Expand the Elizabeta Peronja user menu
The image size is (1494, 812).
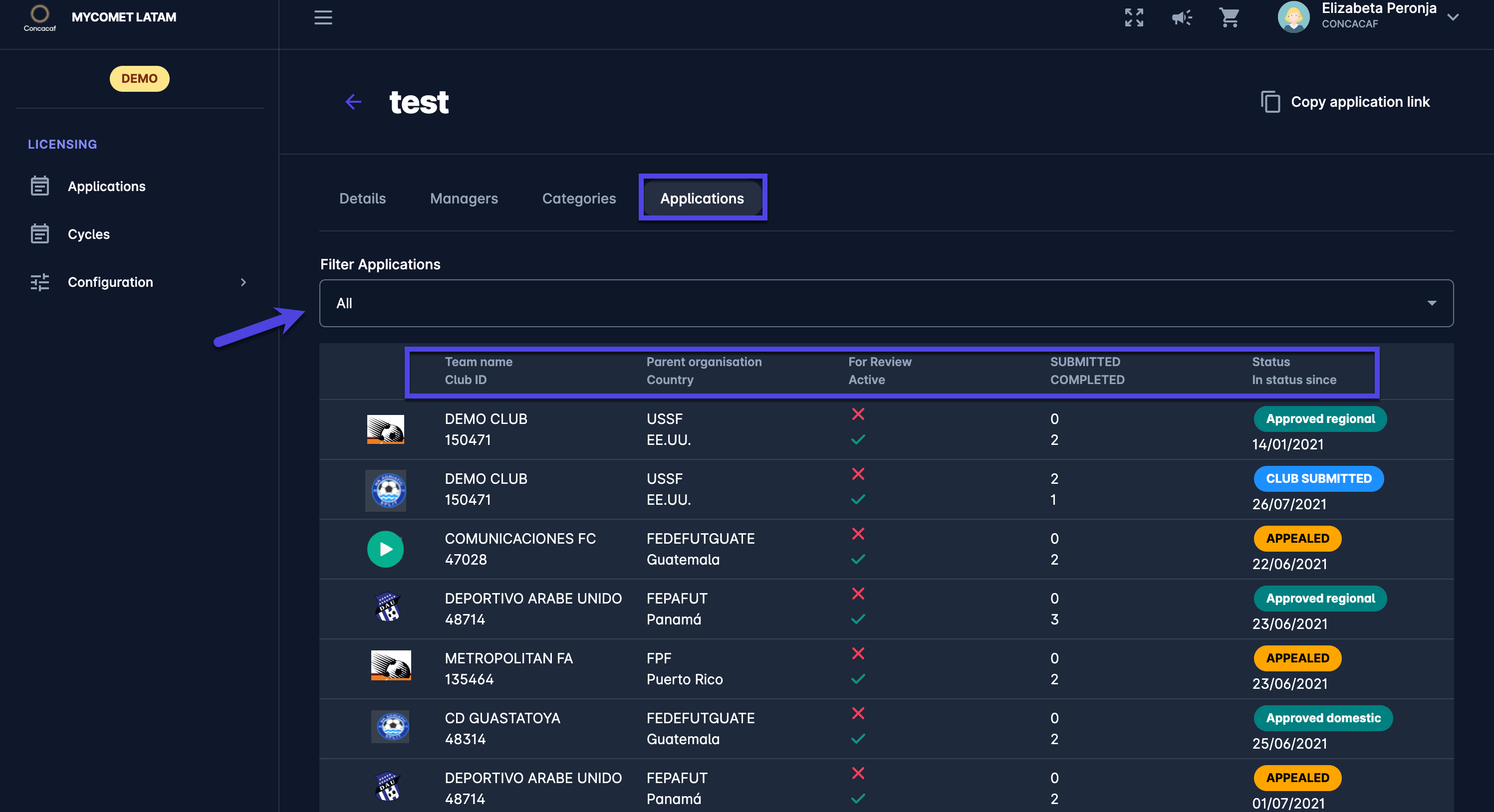pyautogui.click(x=1452, y=17)
